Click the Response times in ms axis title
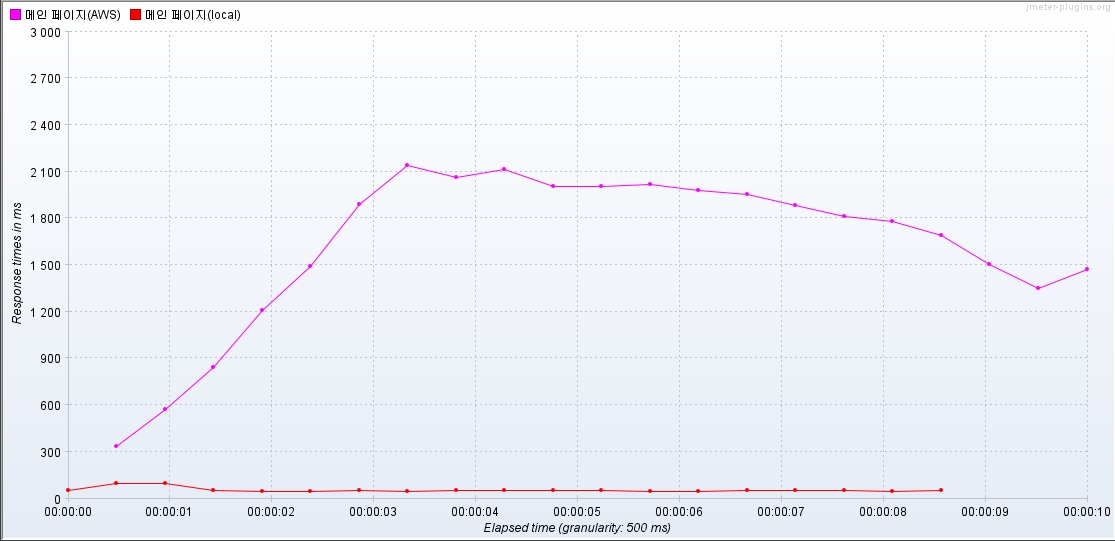This screenshot has height=541, width=1115. click(x=17, y=263)
